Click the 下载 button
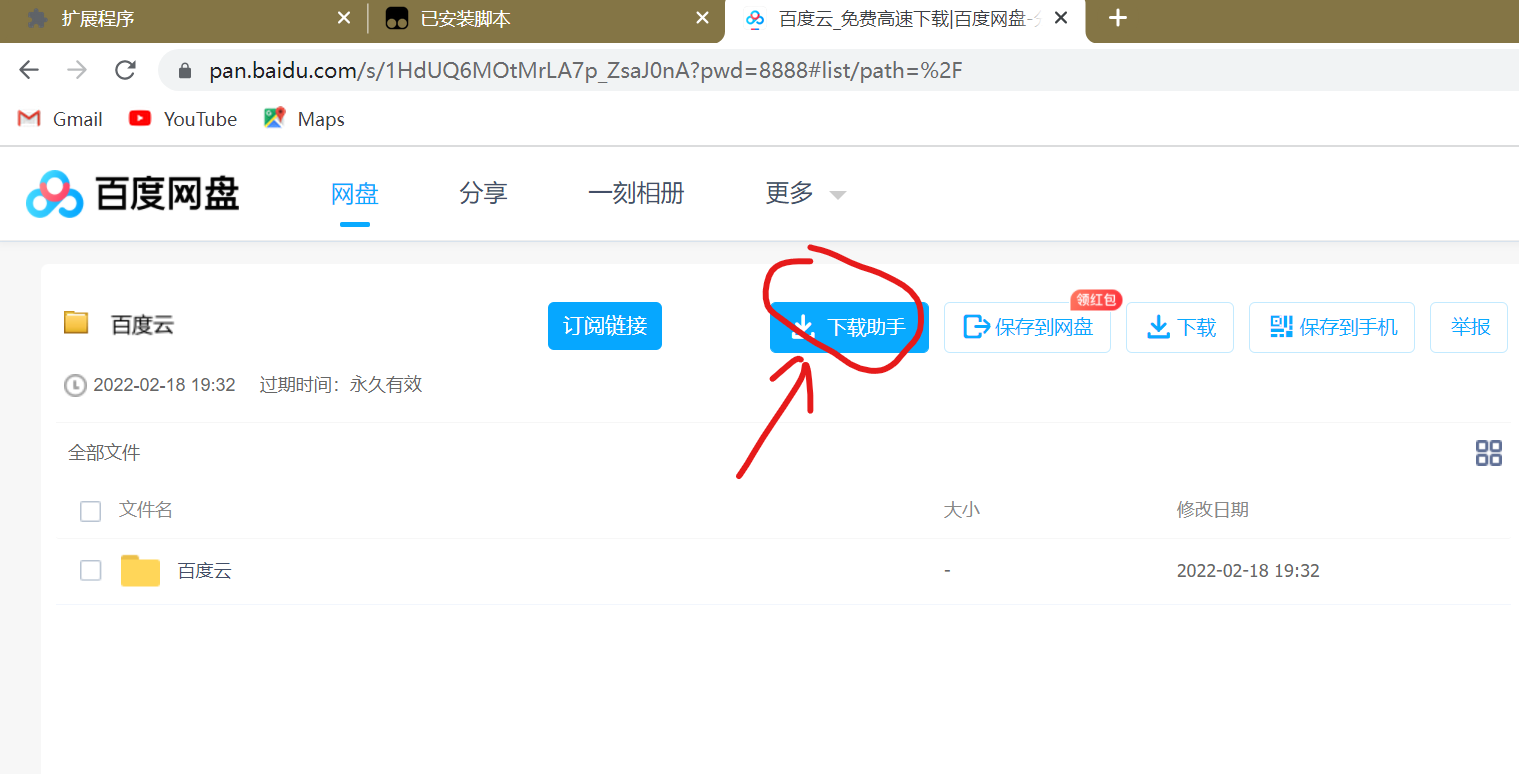This screenshot has height=774, width=1519. pyautogui.click(x=1180, y=327)
